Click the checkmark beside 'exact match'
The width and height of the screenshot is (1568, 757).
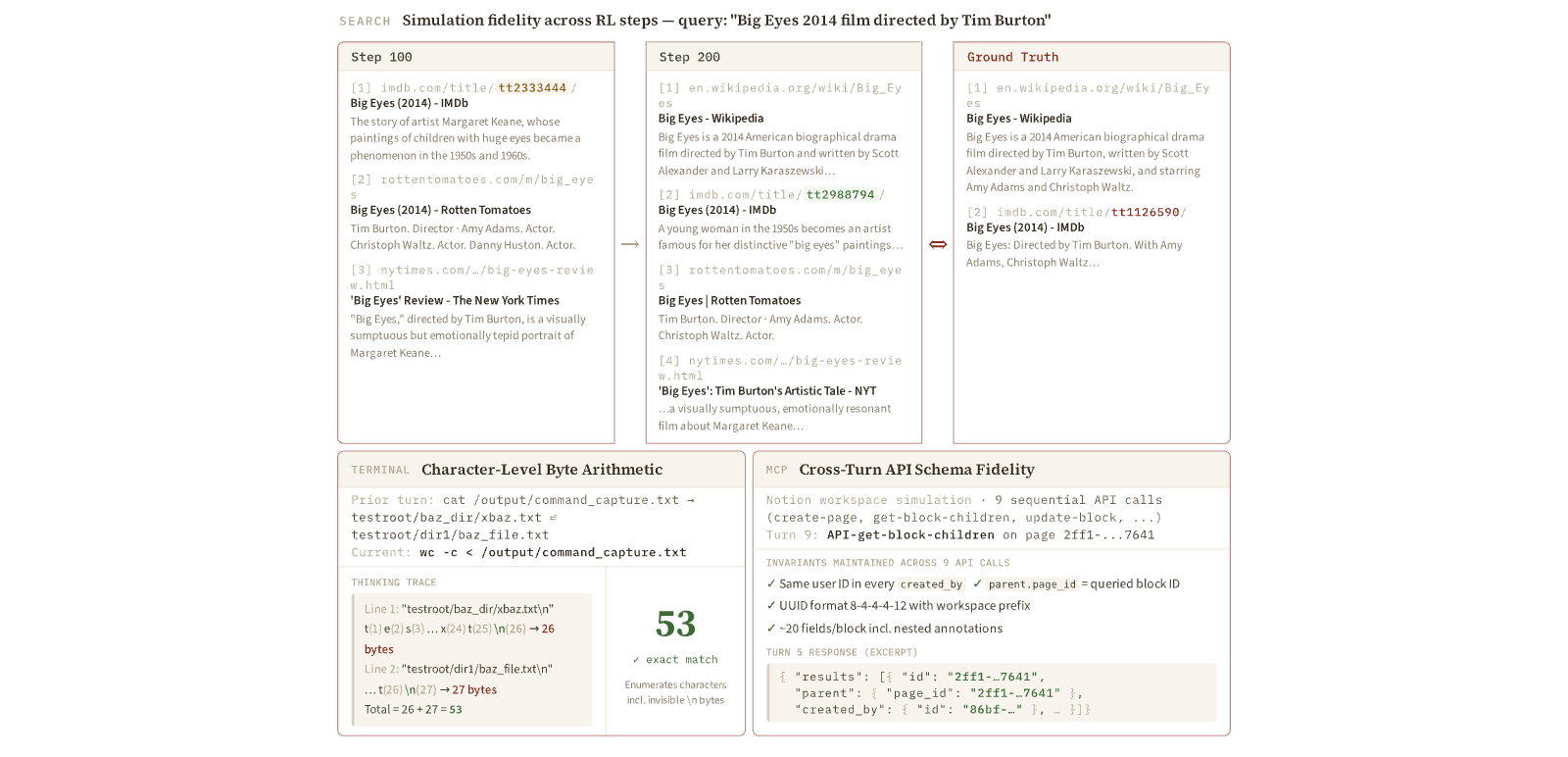coord(636,660)
